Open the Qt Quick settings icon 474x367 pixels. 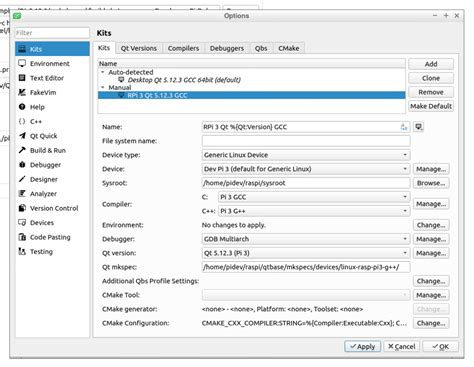(22, 136)
